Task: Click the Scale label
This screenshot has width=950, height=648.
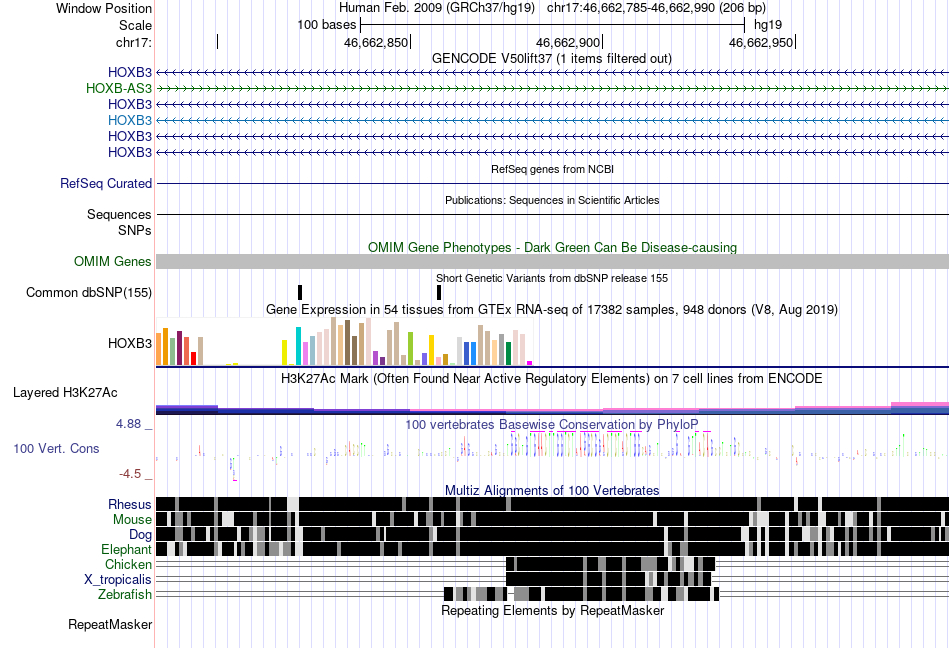Action: (x=136, y=25)
